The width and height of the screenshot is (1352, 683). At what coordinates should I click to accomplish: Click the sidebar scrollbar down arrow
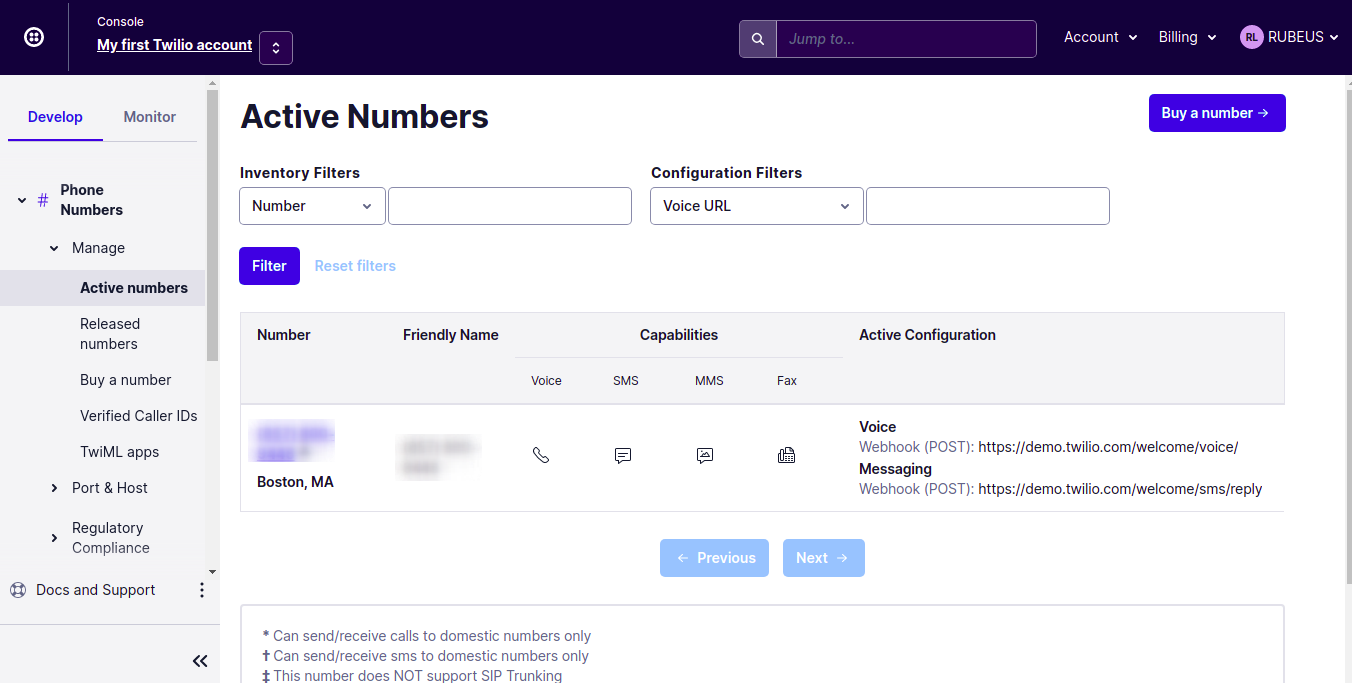212,571
